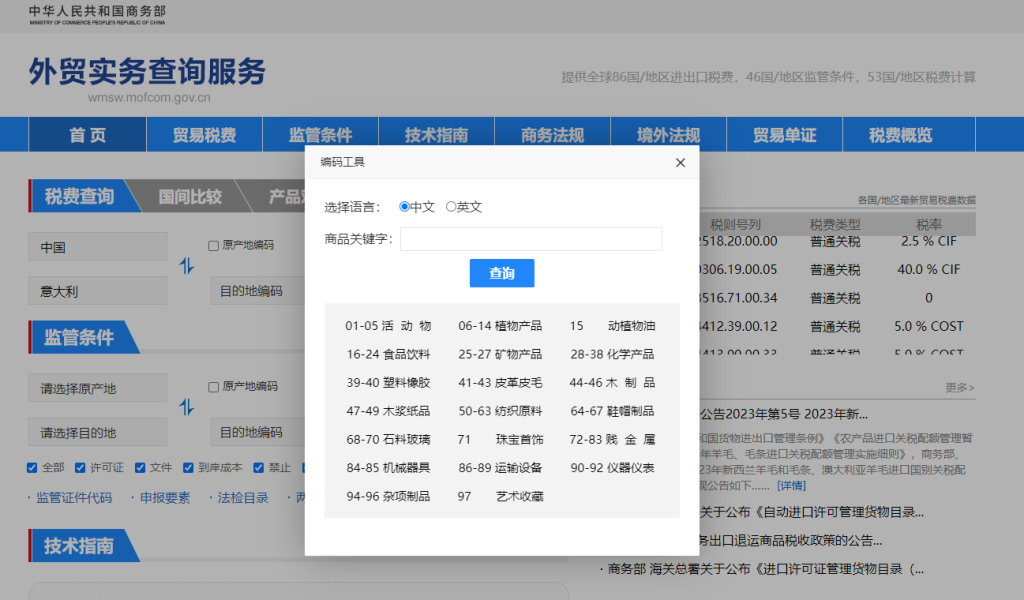Open the 税费概览 navigation tab
The width and height of the screenshot is (1024, 600).
[901, 135]
